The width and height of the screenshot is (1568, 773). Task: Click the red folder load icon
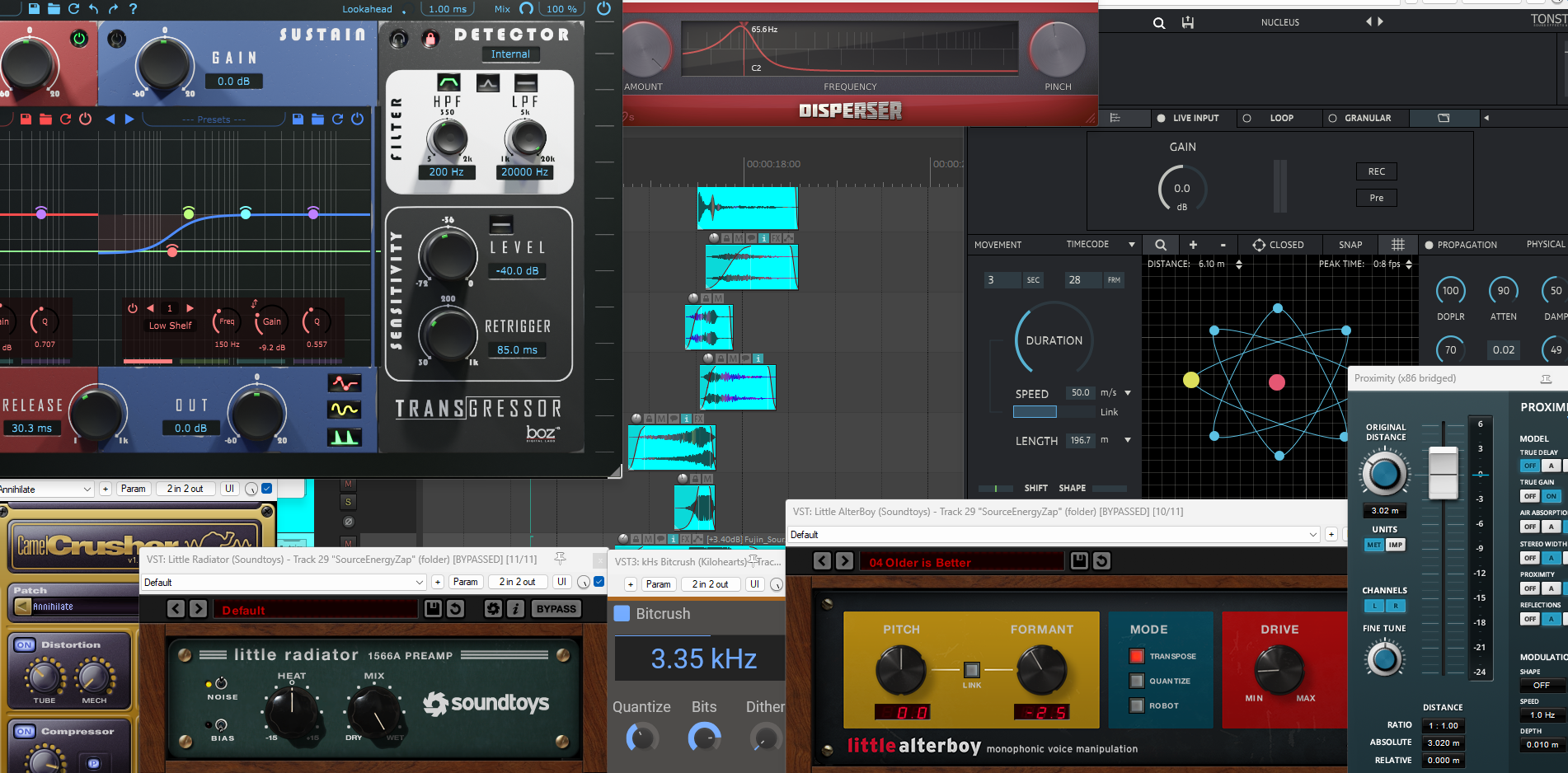click(x=45, y=119)
